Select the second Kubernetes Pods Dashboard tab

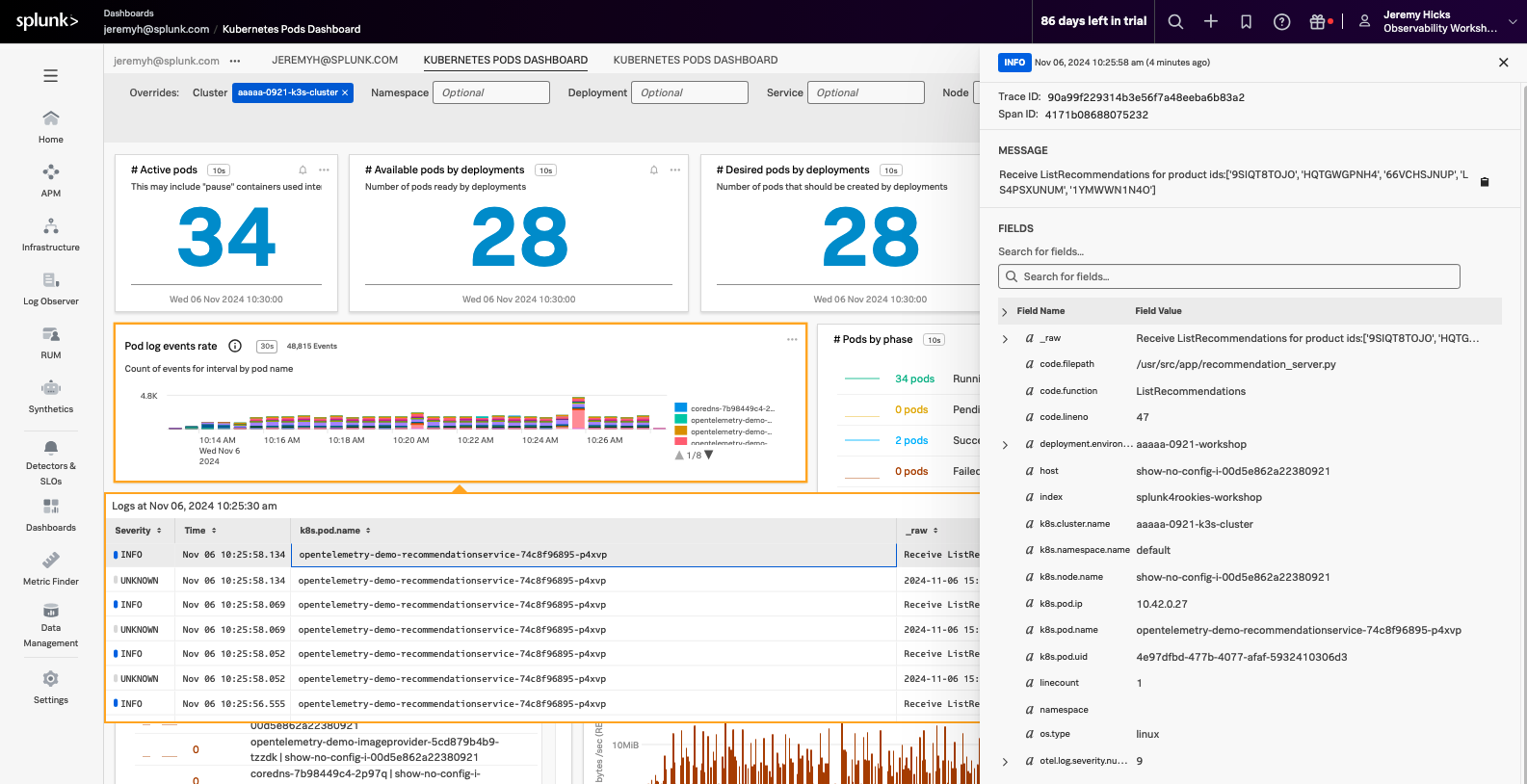tap(695, 60)
